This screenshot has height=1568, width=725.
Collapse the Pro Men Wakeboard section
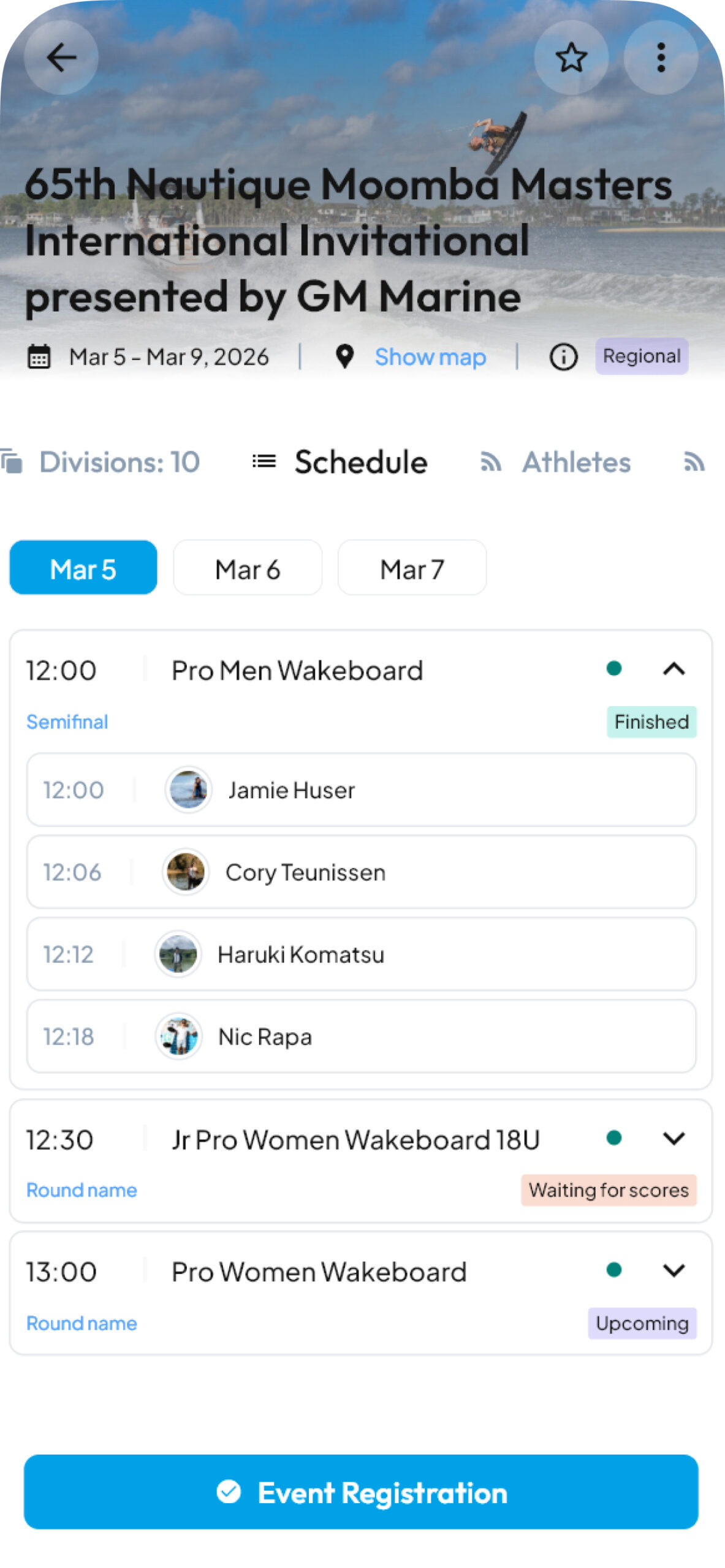674,669
